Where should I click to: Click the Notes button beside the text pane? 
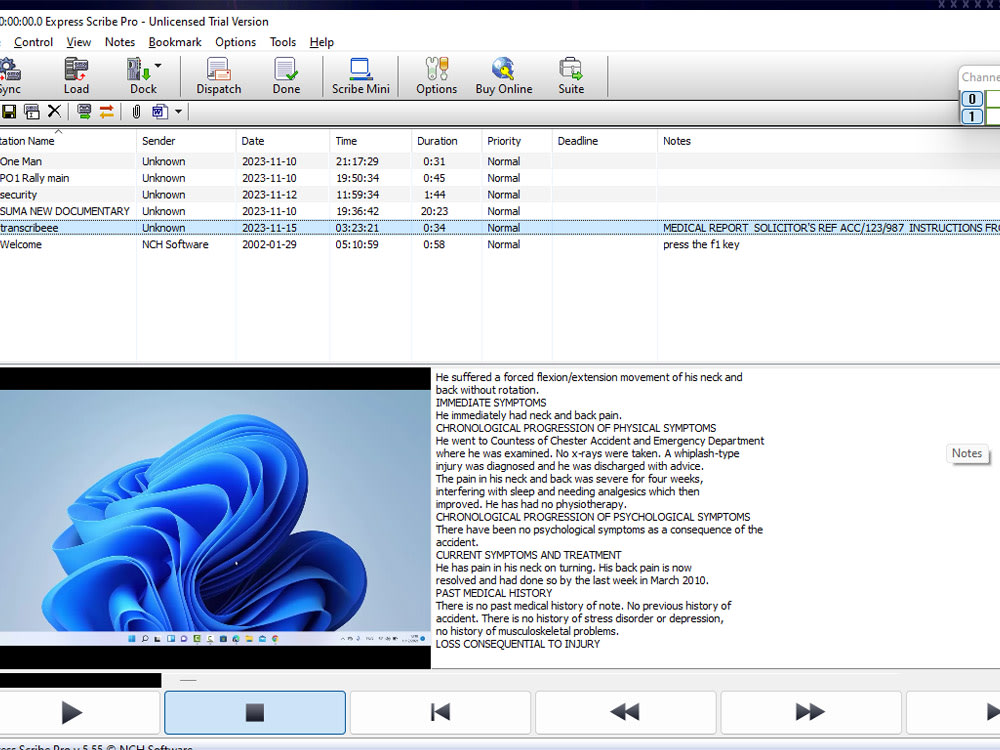point(967,453)
